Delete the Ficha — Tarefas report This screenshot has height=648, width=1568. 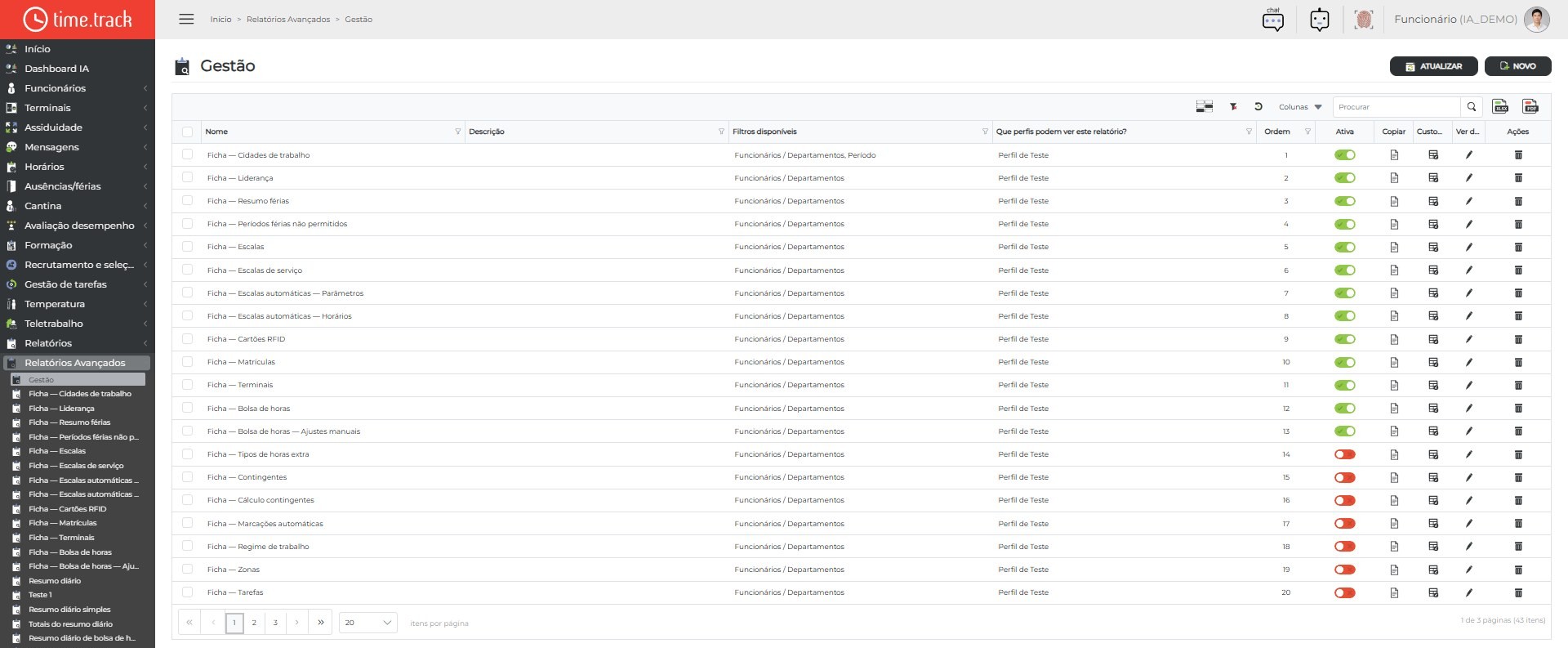(1518, 592)
